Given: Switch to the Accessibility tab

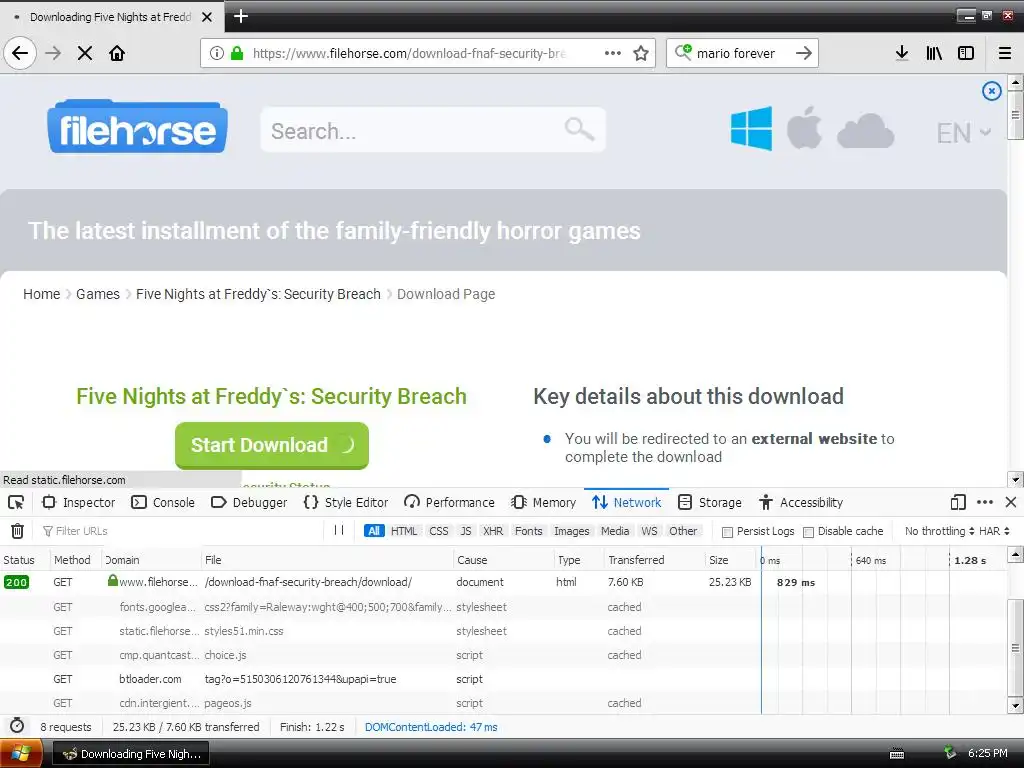Looking at the screenshot, I should [801, 502].
